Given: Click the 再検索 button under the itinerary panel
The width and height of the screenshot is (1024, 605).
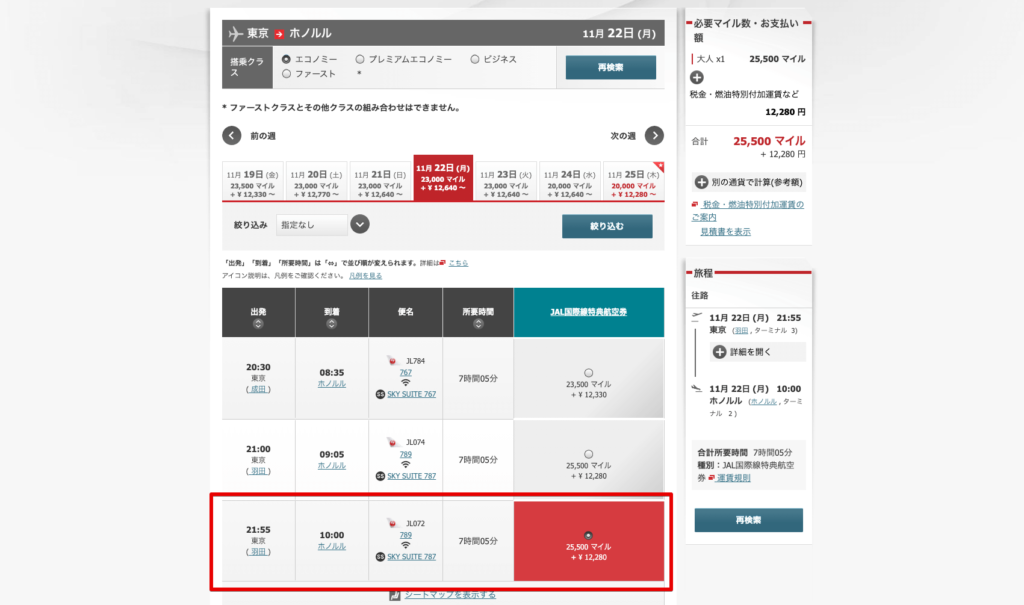Looking at the screenshot, I should (x=748, y=520).
